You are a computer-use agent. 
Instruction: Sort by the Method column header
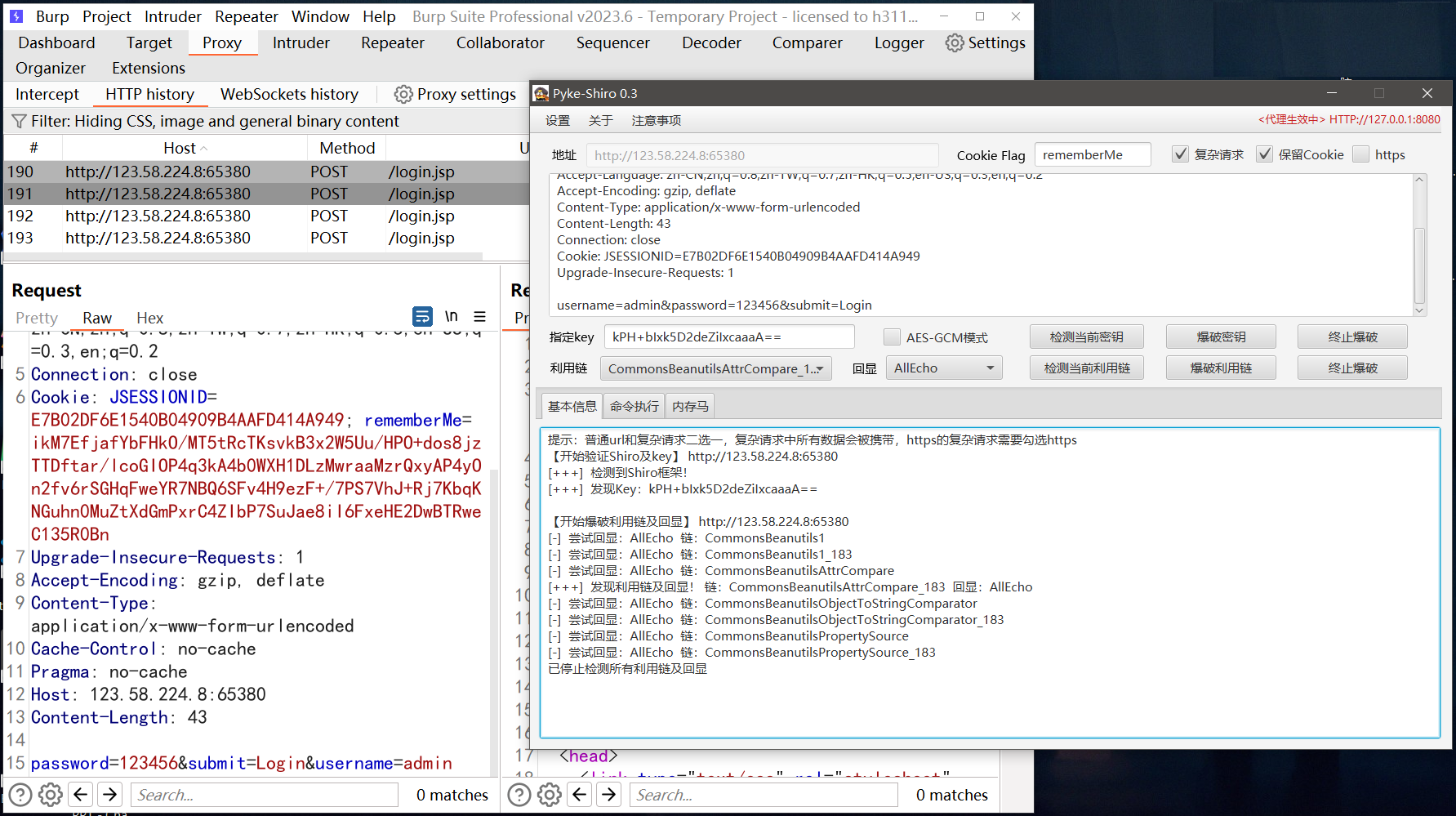click(x=347, y=148)
